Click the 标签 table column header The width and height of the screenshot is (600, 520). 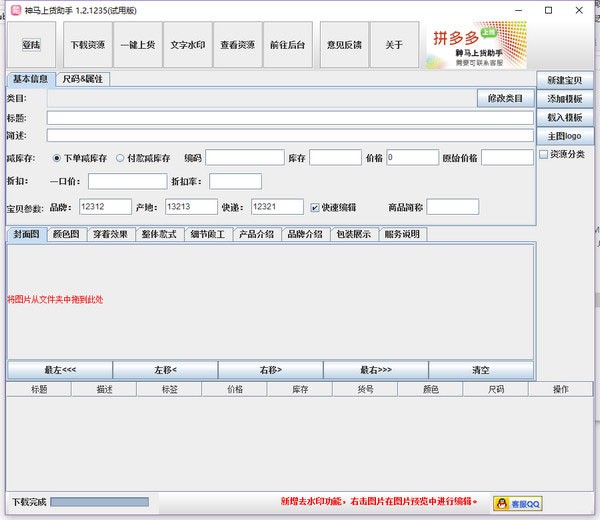[x=169, y=389]
